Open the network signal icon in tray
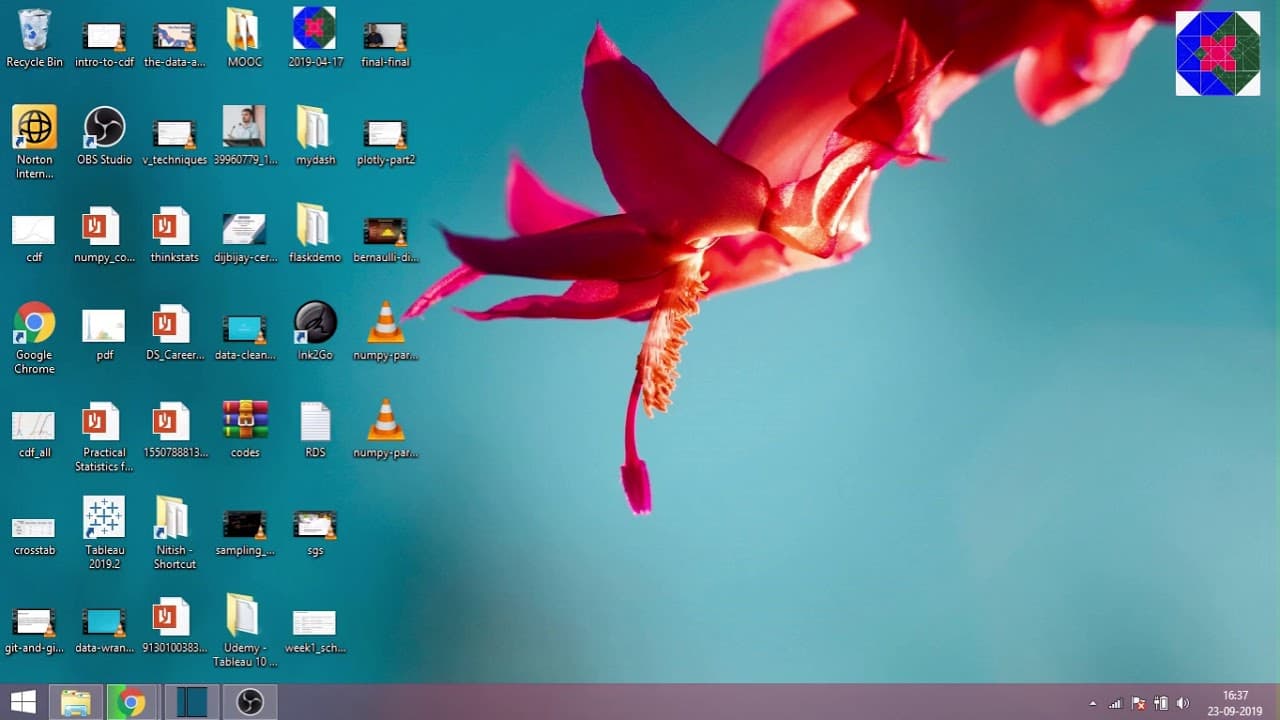 (x=1115, y=703)
